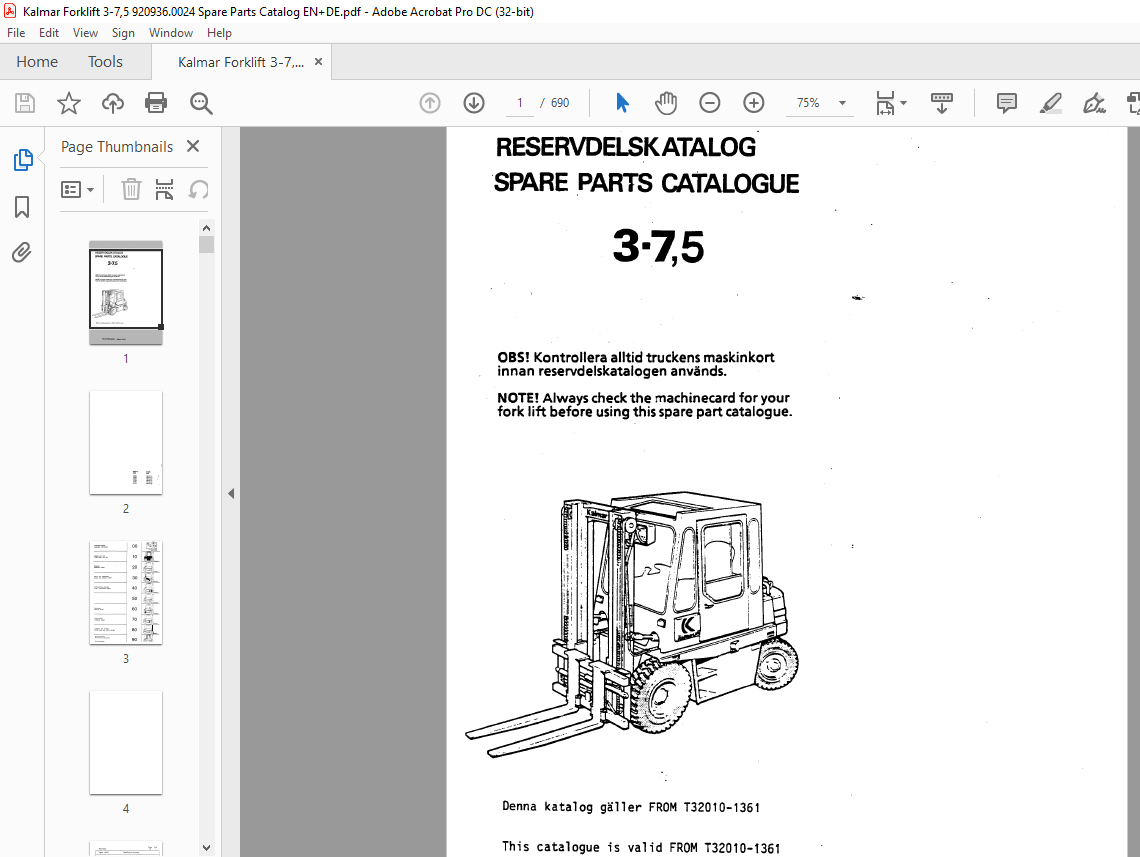Select the page 1 thumbnail
The image size is (1140, 857).
tap(126, 293)
